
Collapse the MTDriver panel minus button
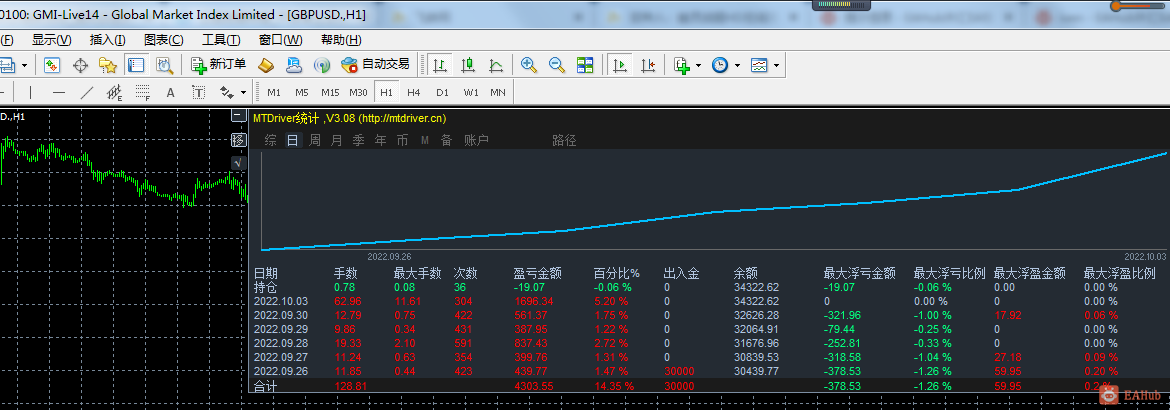point(238,116)
